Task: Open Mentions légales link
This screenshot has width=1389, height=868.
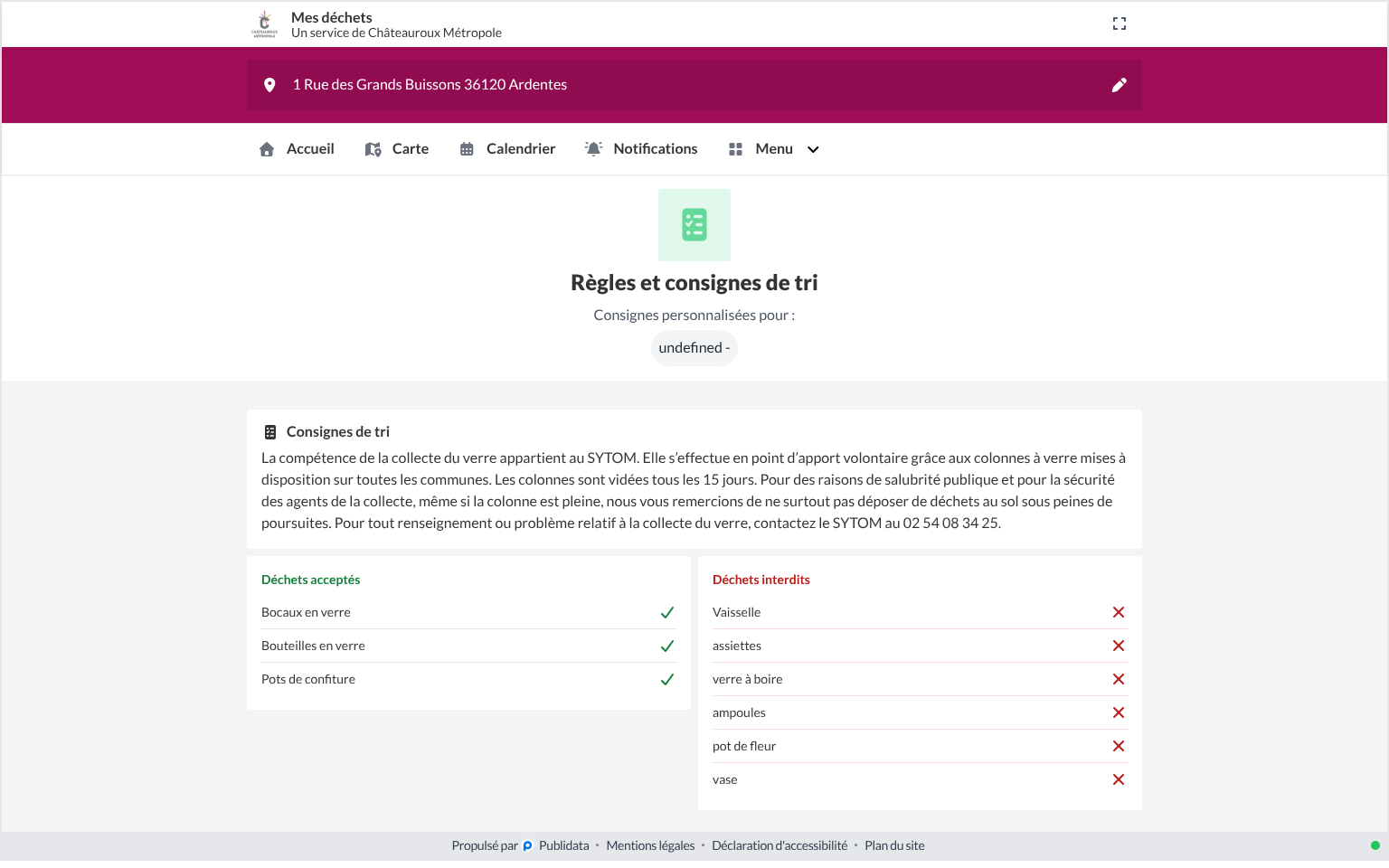Action: [x=650, y=846]
